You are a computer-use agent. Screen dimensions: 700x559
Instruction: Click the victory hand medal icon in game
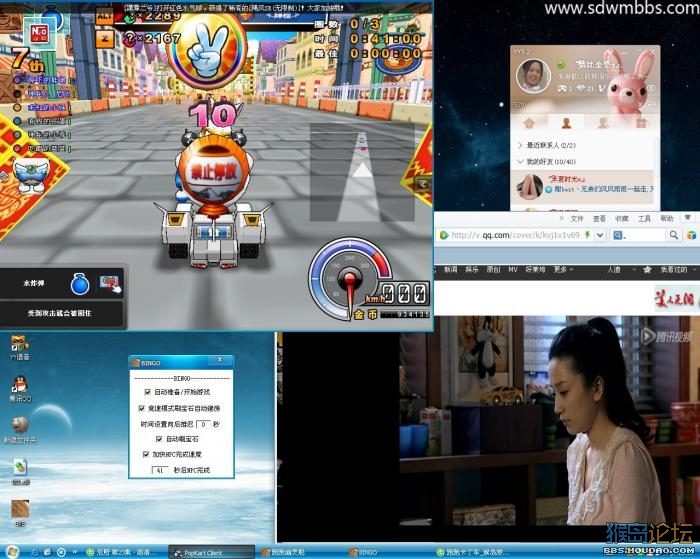tap(207, 49)
